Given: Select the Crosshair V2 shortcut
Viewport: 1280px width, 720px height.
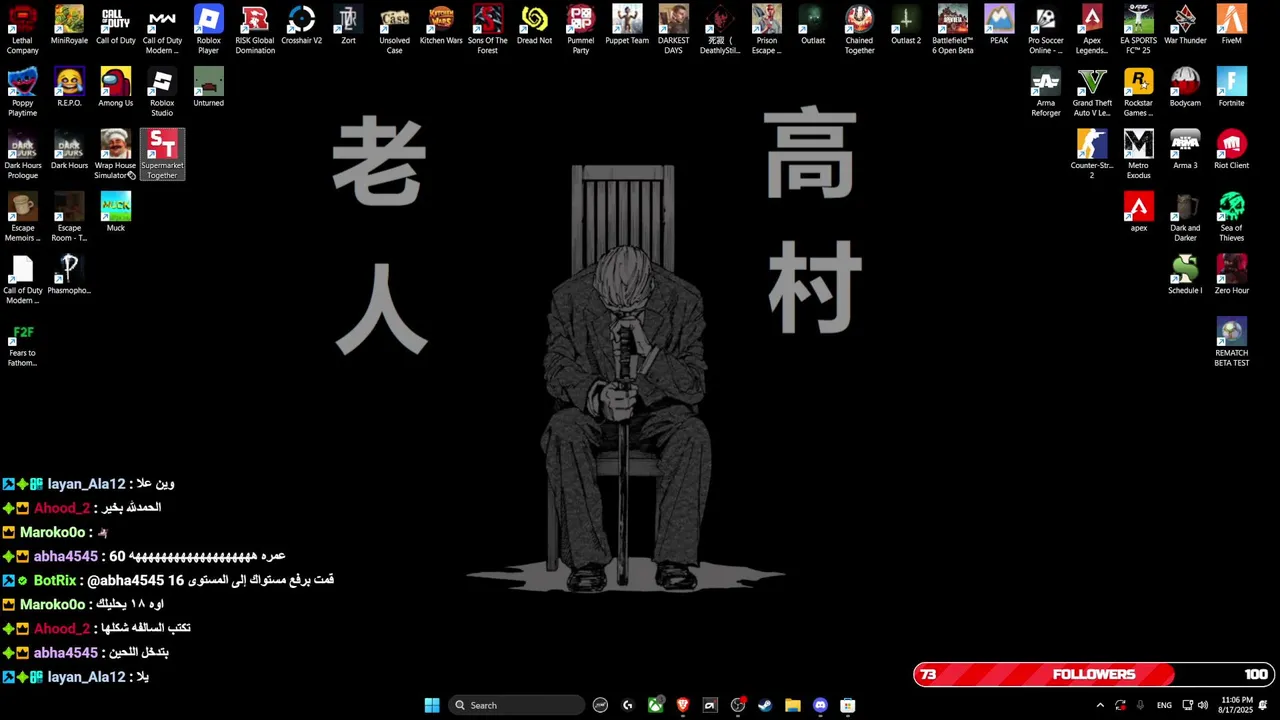Looking at the screenshot, I should click(301, 26).
